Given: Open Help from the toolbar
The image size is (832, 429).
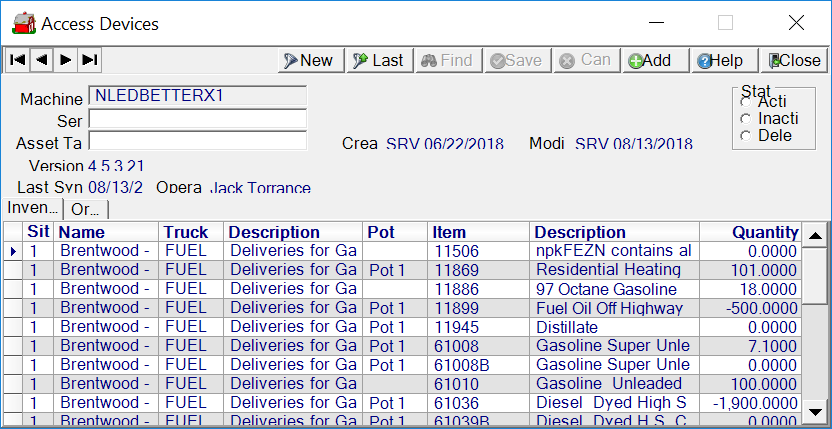Looking at the screenshot, I should point(721,60).
